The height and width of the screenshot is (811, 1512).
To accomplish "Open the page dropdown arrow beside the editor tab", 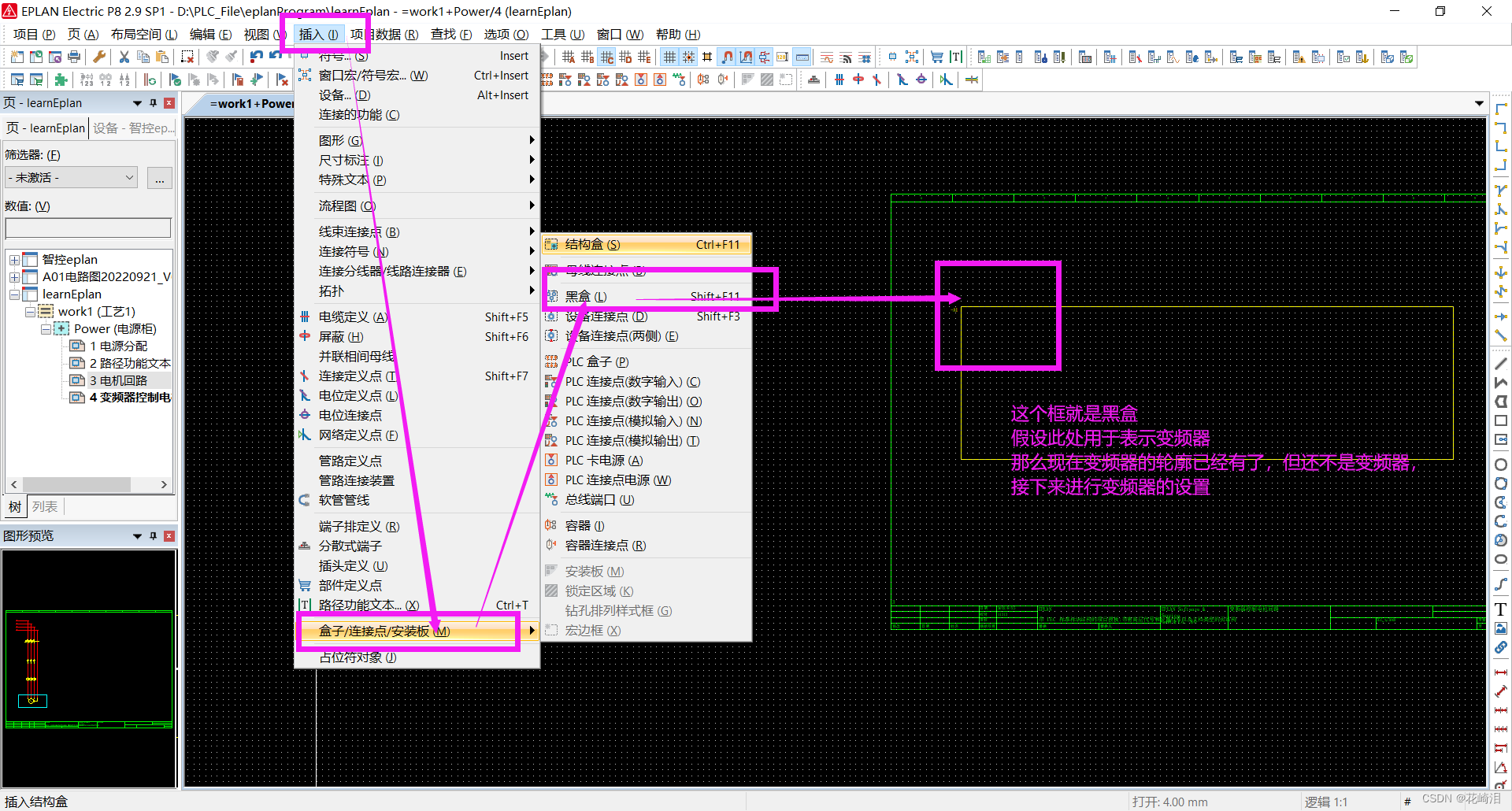I will pyautogui.click(x=1479, y=102).
